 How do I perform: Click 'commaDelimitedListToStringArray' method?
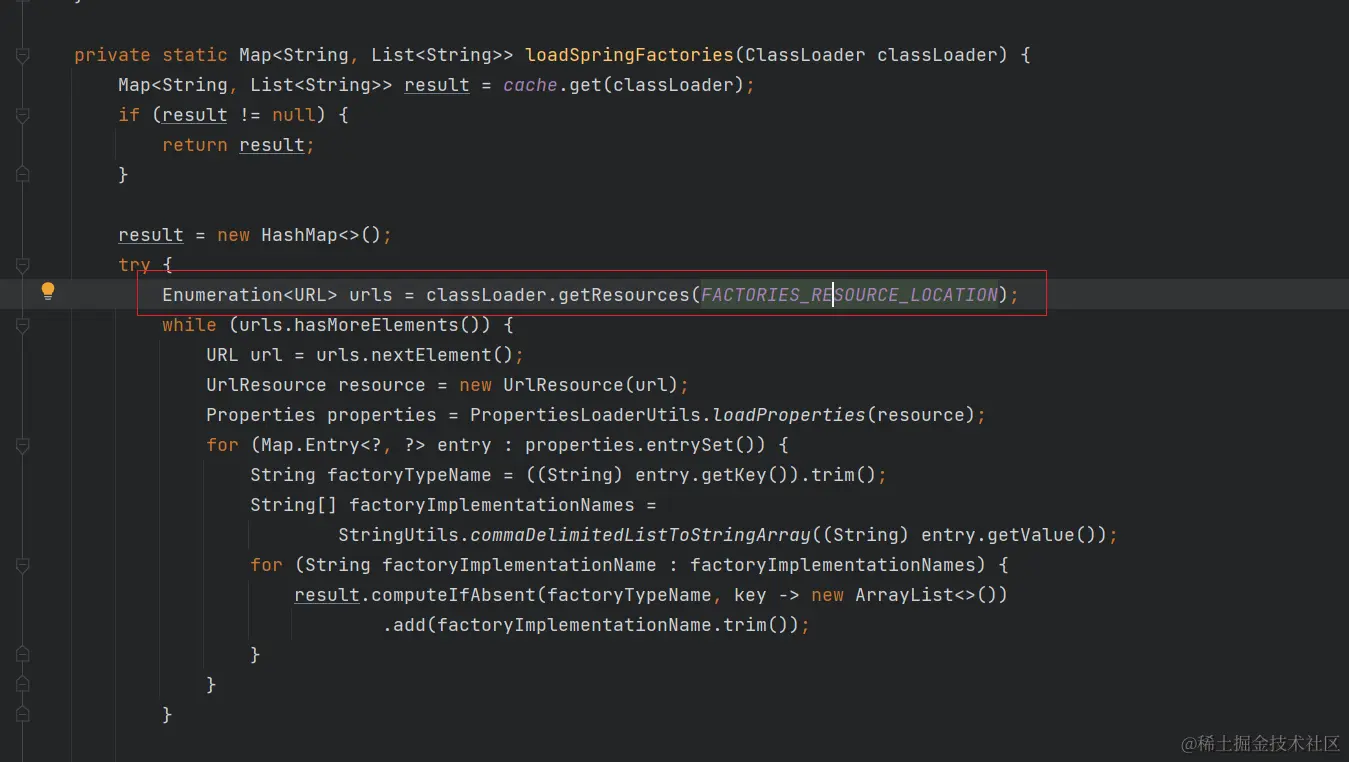(x=640, y=535)
